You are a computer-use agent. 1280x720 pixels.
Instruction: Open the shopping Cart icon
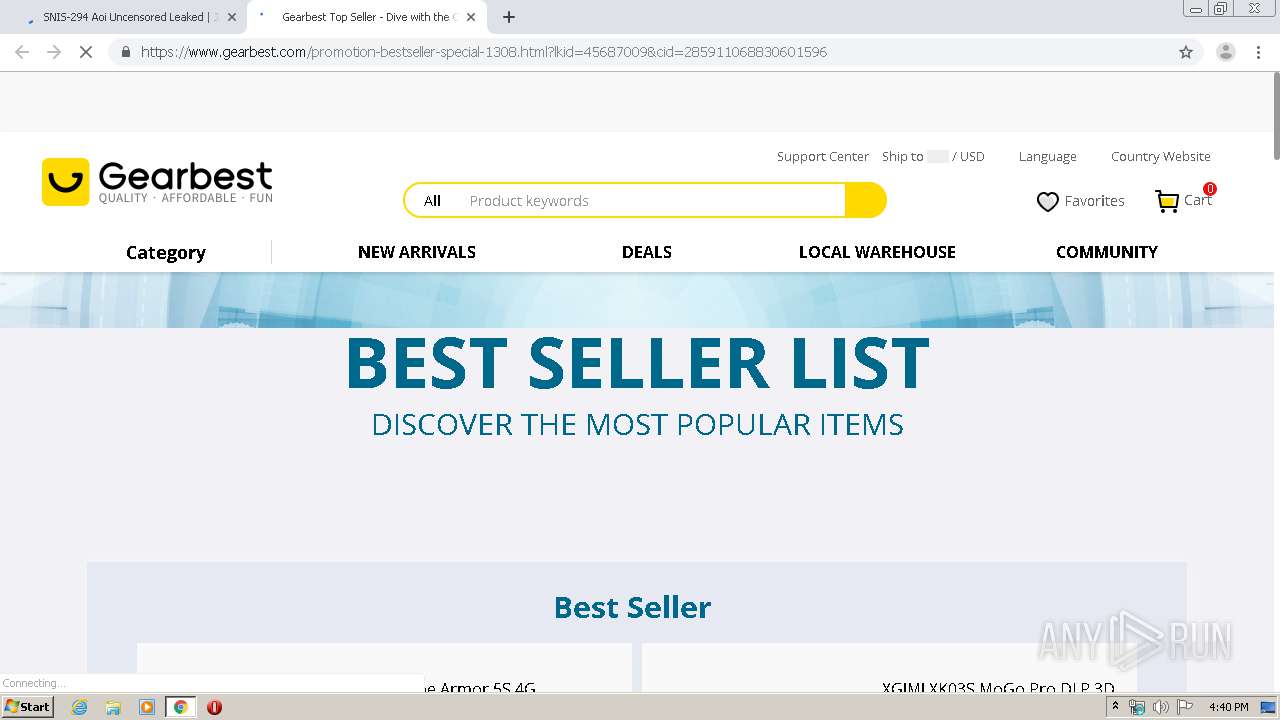pyautogui.click(x=1167, y=201)
